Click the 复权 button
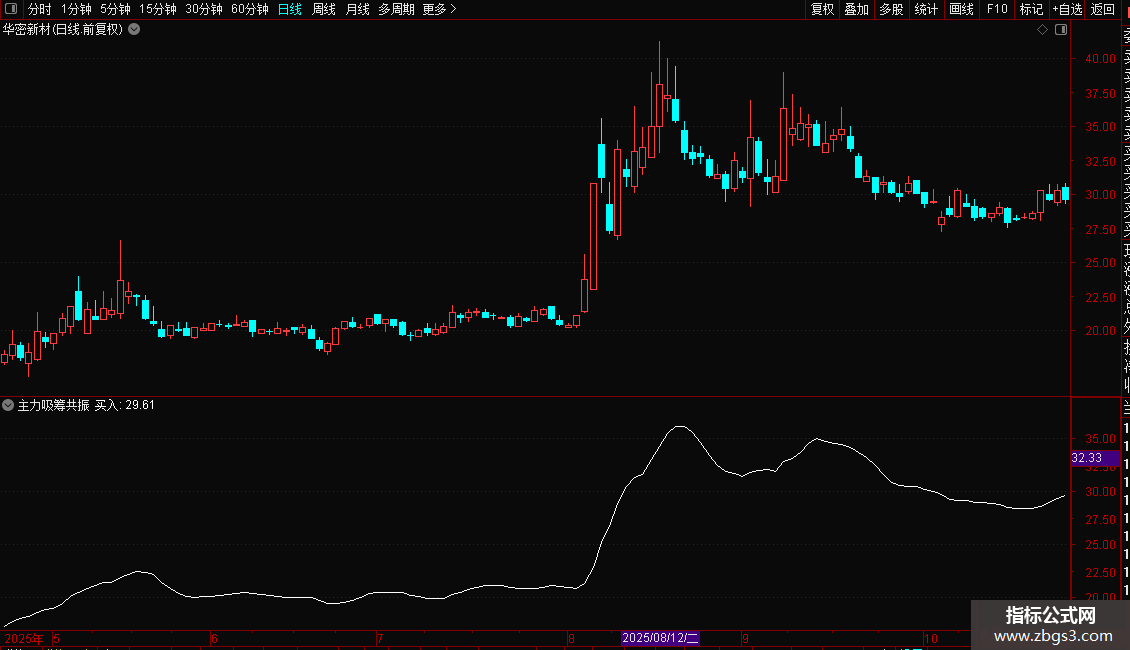Image resolution: width=1130 pixels, height=650 pixels. pyautogui.click(x=822, y=9)
